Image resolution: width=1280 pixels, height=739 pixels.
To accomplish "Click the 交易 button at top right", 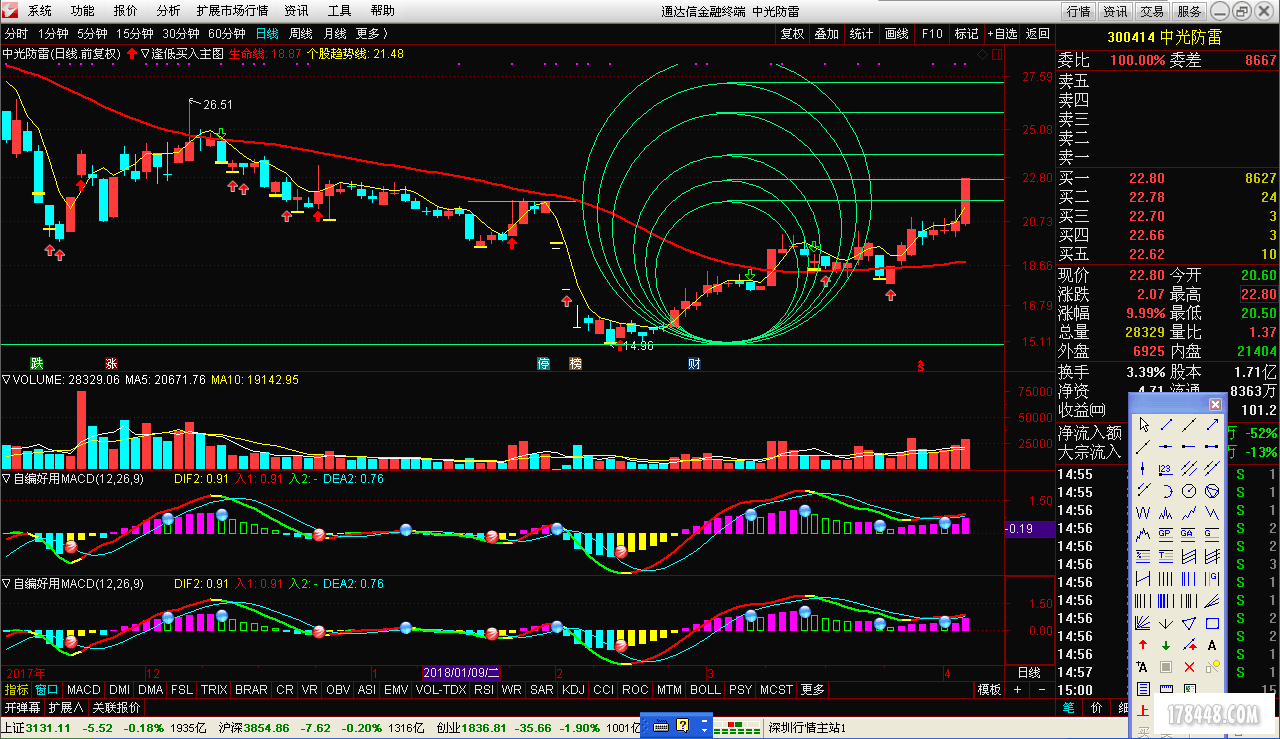I will (x=1152, y=11).
